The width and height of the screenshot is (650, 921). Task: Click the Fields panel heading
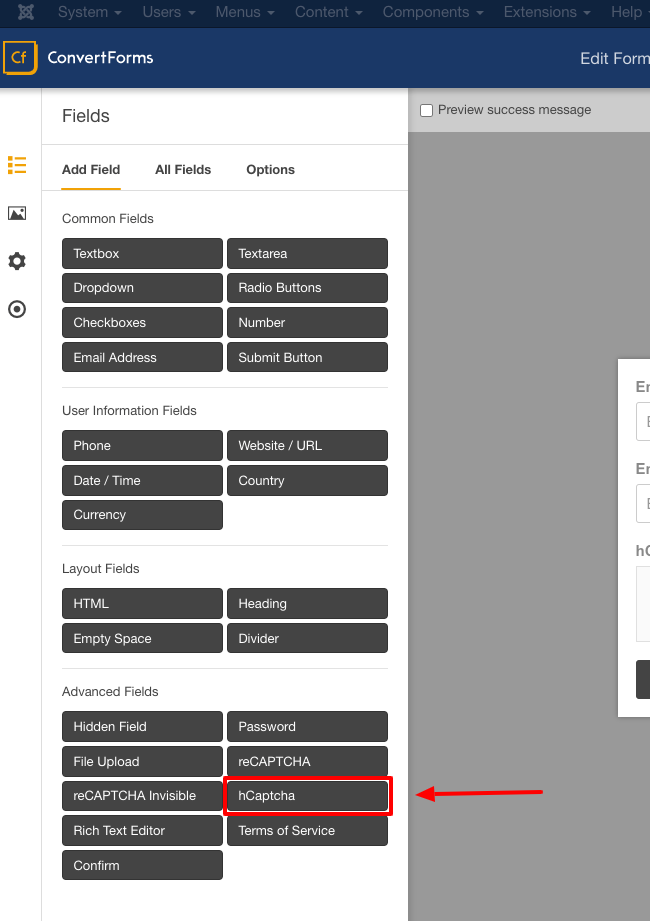click(86, 116)
